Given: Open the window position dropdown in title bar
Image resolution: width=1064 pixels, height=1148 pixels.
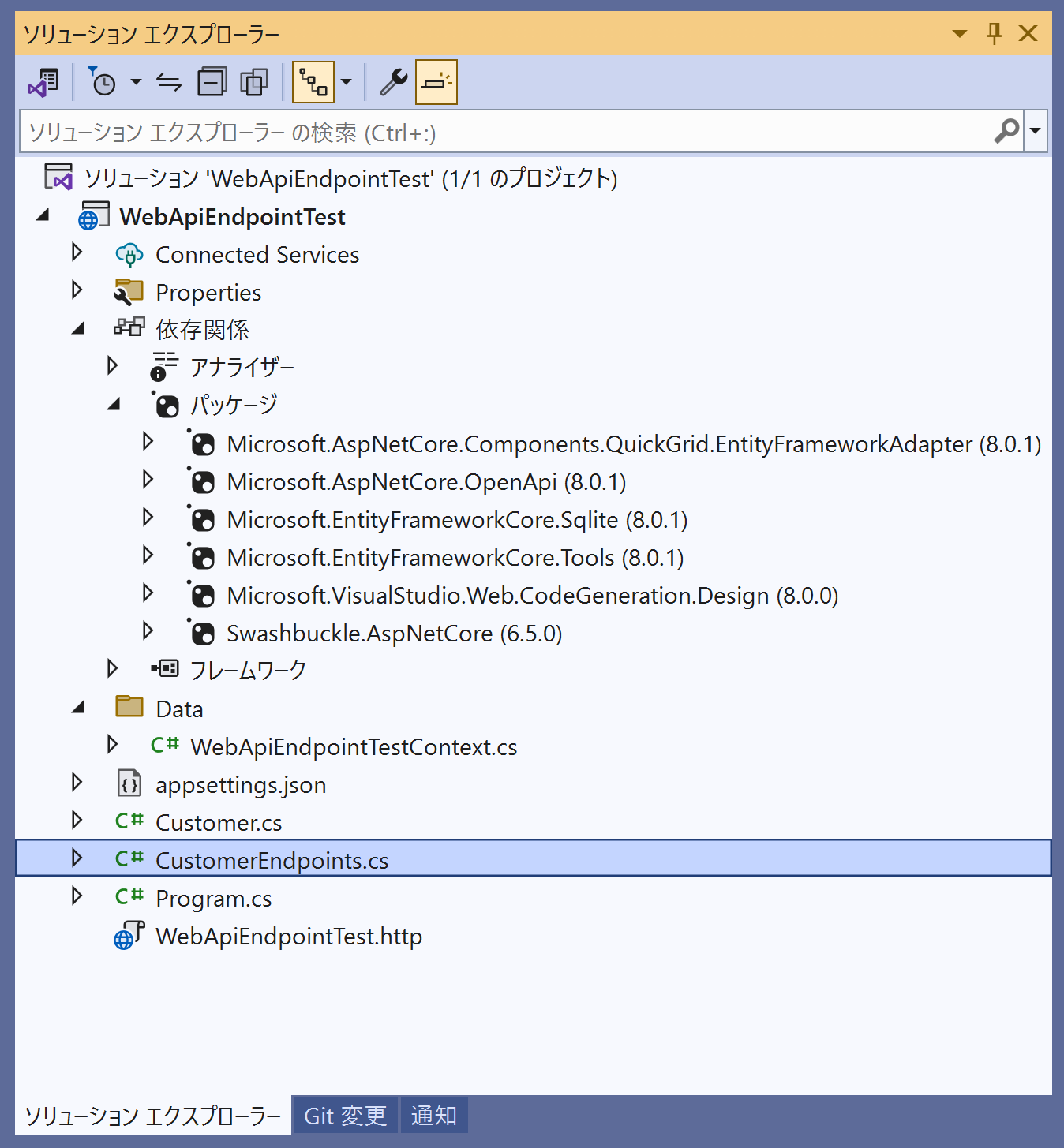Looking at the screenshot, I should click(x=960, y=34).
